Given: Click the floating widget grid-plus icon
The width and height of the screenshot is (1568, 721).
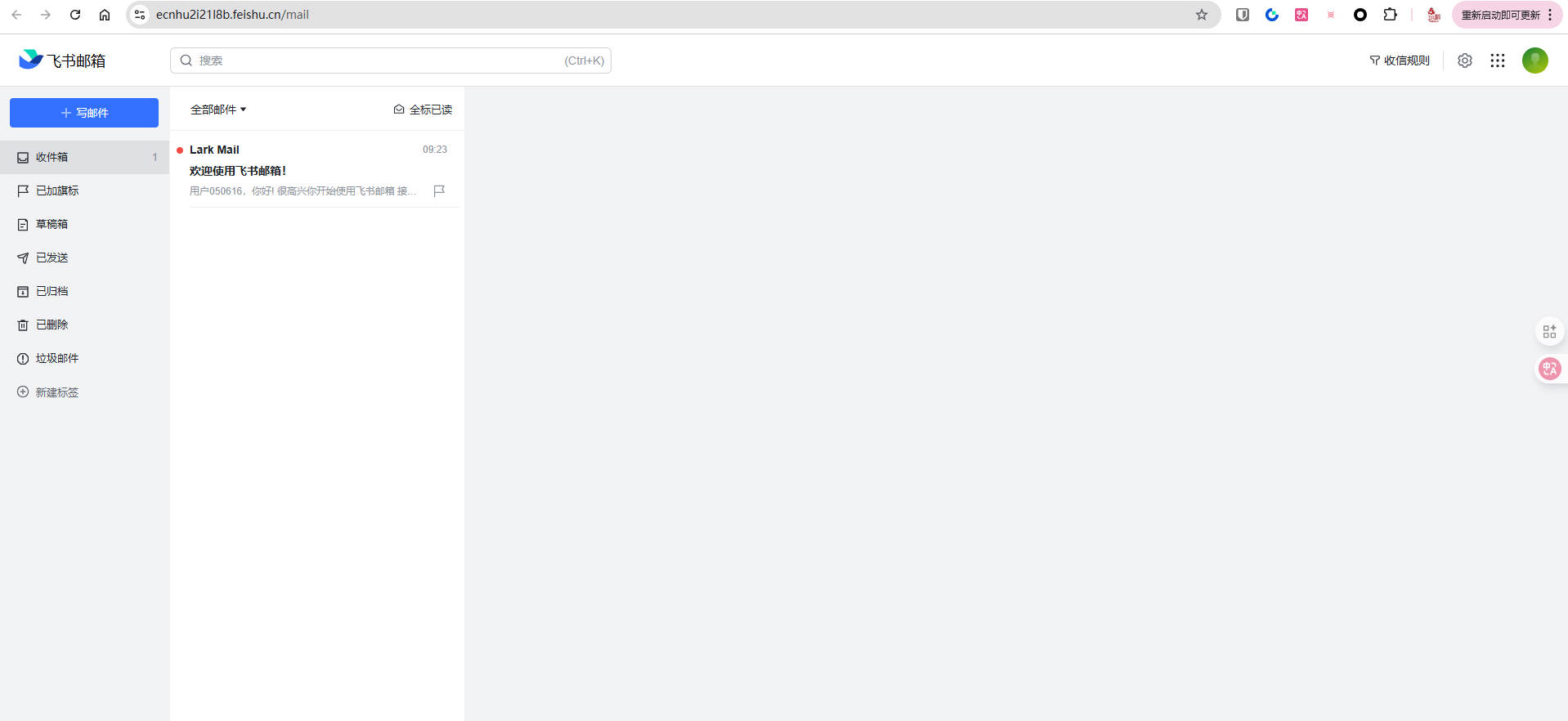Looking at the screenshot, I should click(1549, 331).
